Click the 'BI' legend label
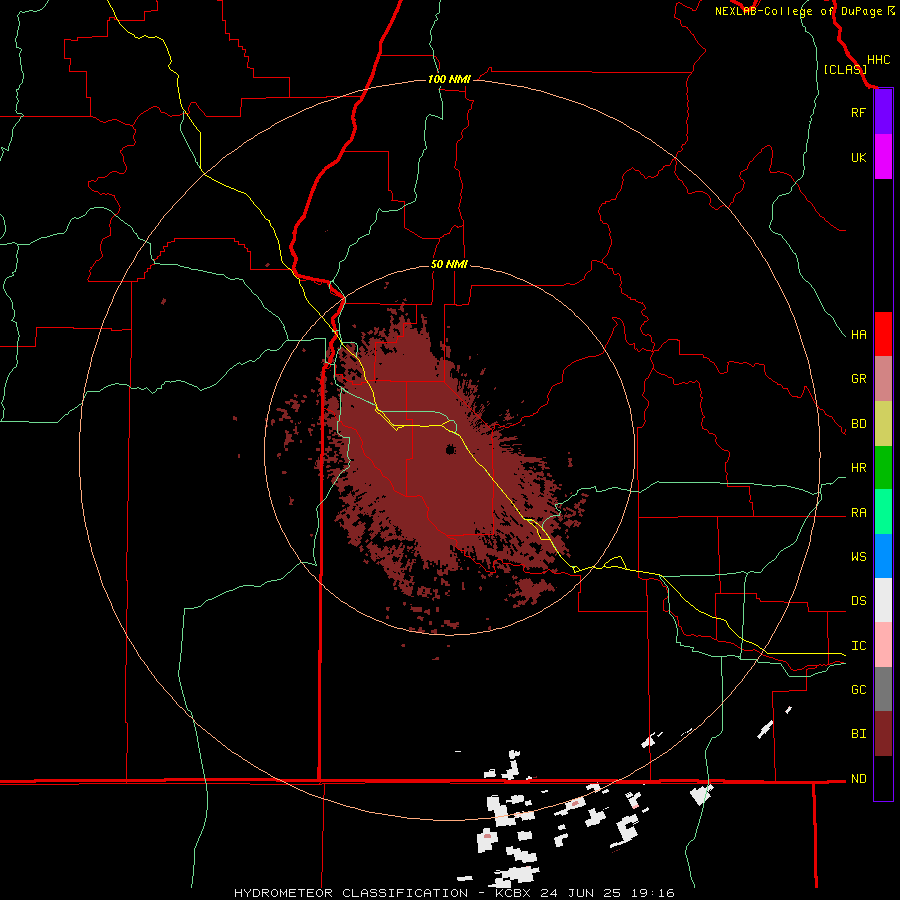900x900 pixels. (858, 734)
